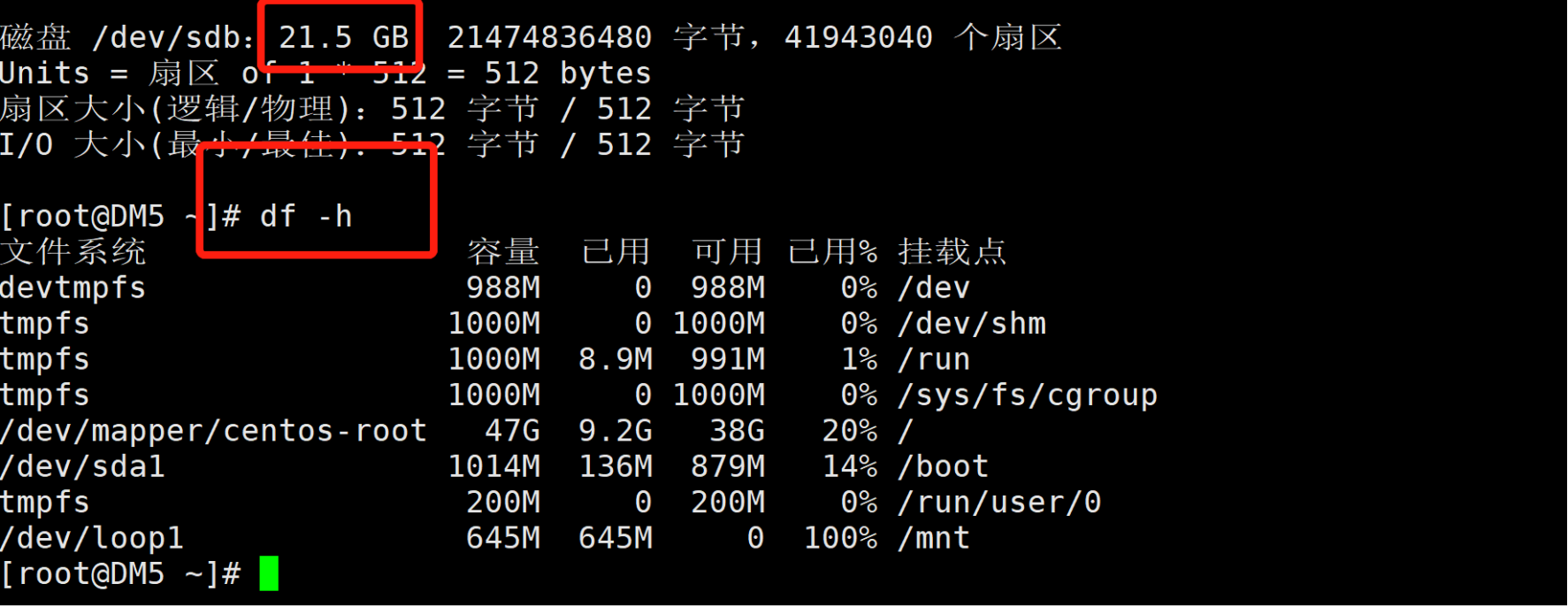Click the '/dev/shm' mount point
Viewport: 1568px width, 607px height.
972,324
